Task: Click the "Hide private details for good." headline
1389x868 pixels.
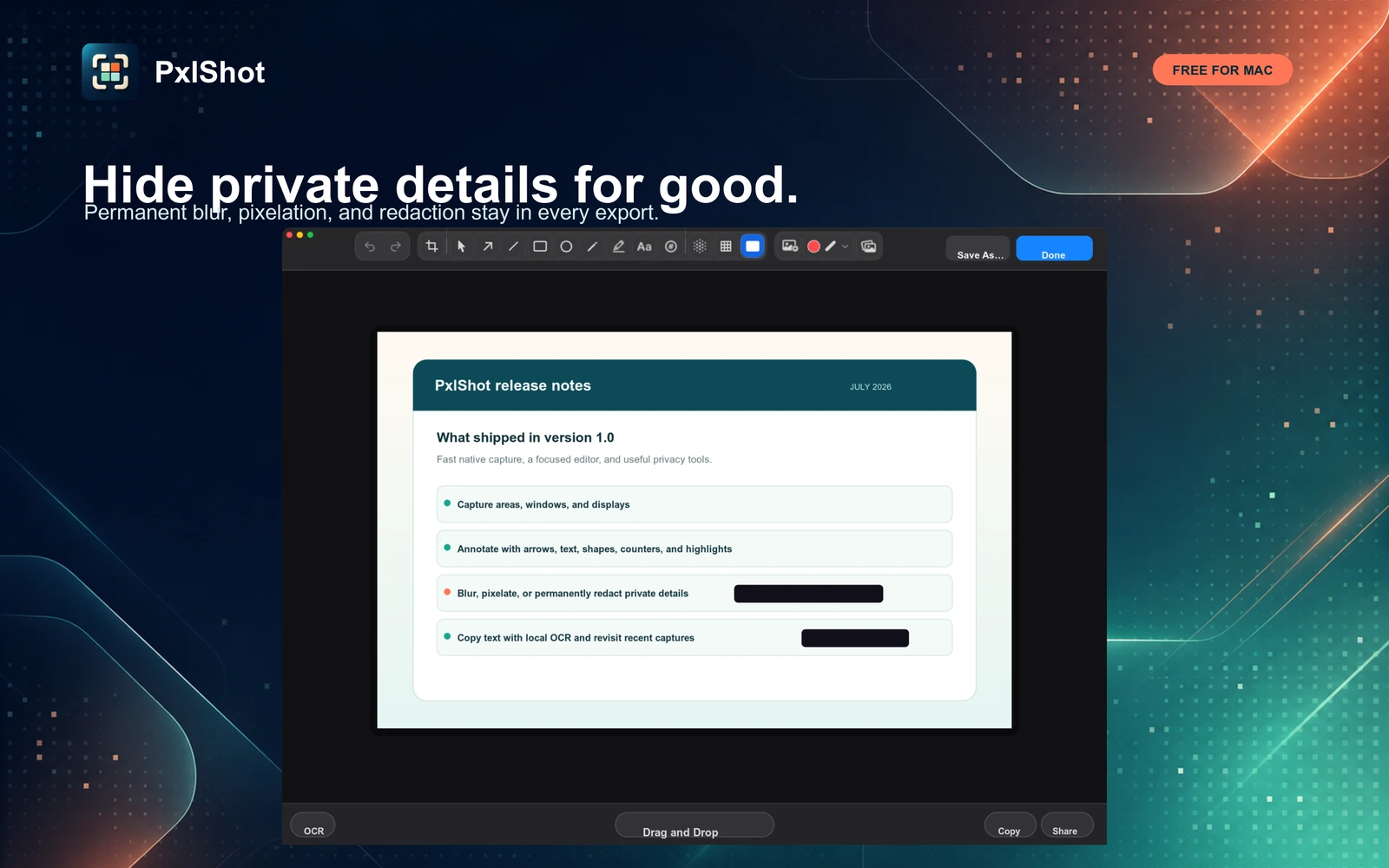Action: pyautogui.click(x=440, y=185)
